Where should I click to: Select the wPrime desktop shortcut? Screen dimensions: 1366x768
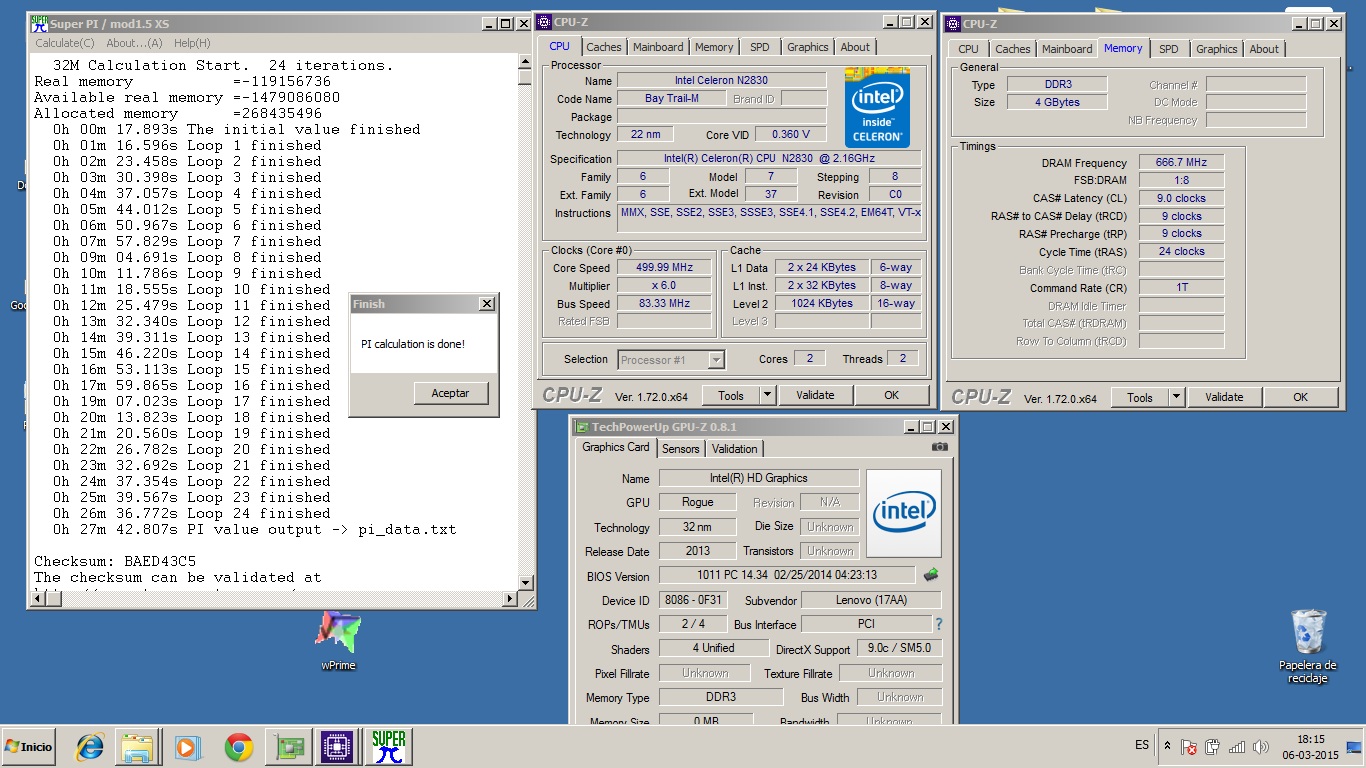click(x=338, y=641)
